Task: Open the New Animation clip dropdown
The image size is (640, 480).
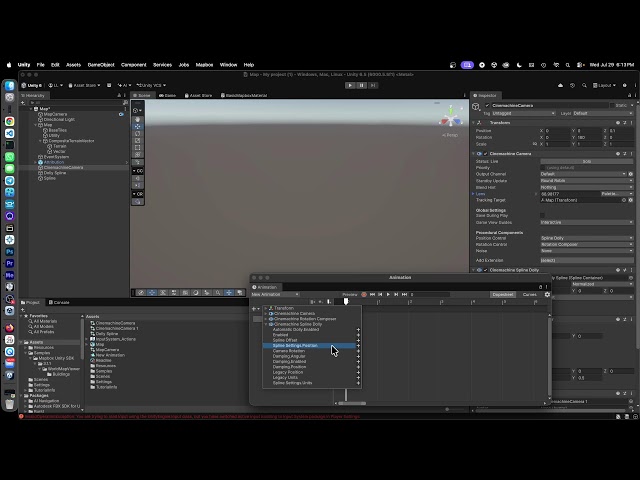Action: (x=275, y=294)
